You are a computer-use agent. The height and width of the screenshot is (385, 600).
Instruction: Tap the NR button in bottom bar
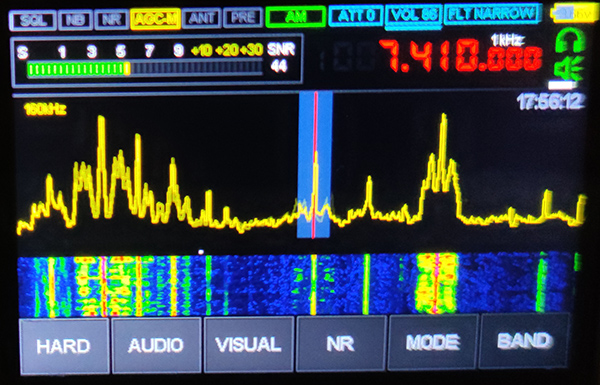pyautogui.click(x=341, y=343)
